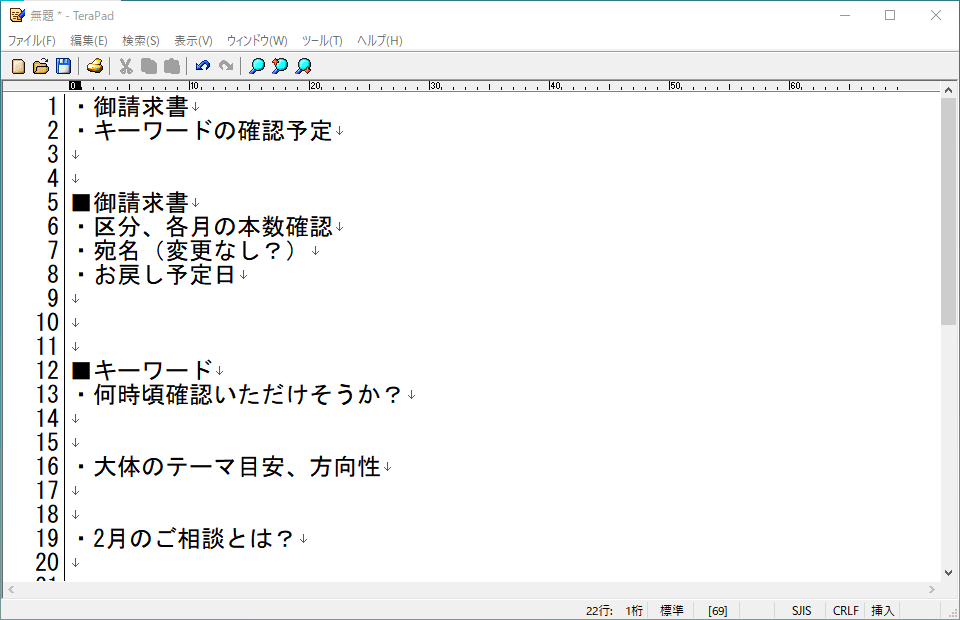Click the line '・2月のご相談とは？'

184,539
